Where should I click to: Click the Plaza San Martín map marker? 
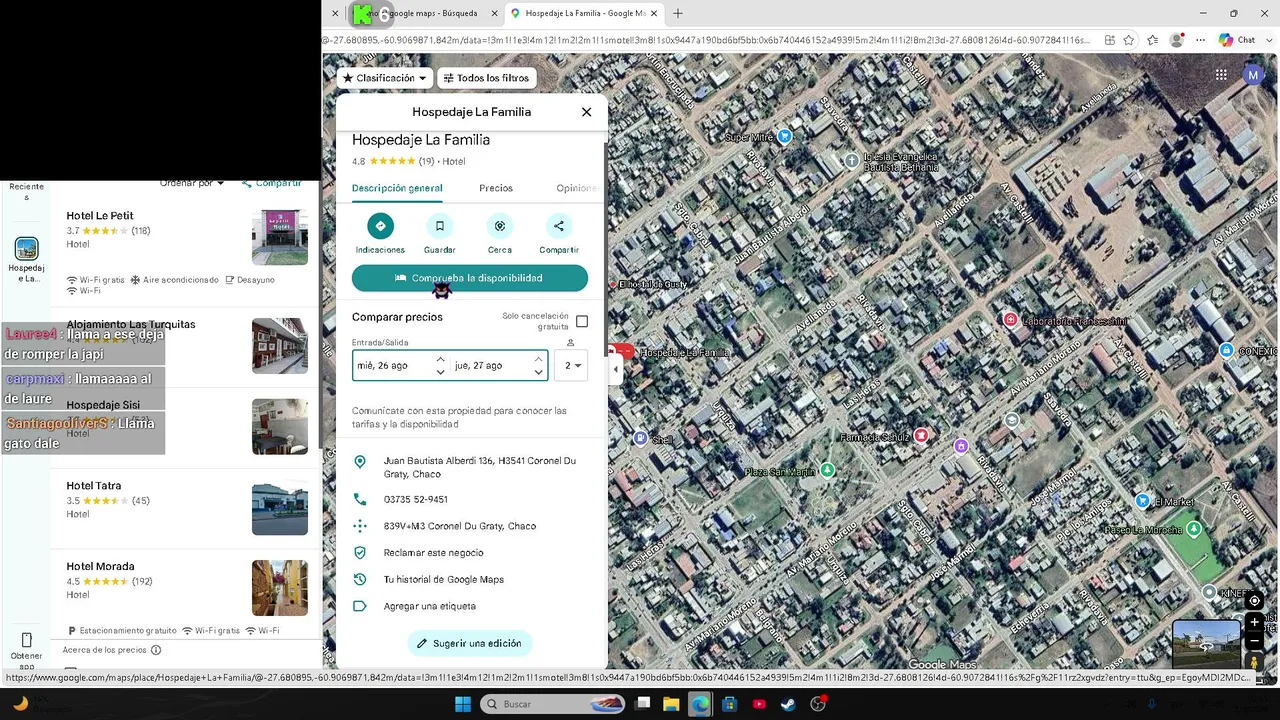coord(827,470)
